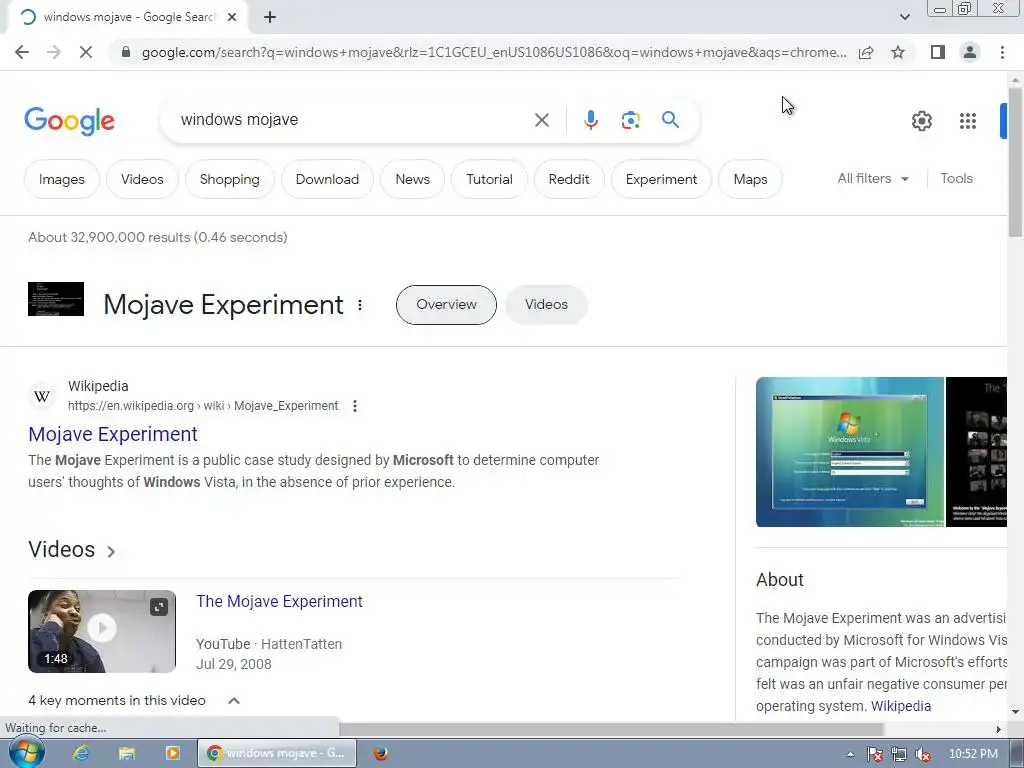Collapse the 4 key moments section
1024x768 pixels.
[x=234, y=701]
